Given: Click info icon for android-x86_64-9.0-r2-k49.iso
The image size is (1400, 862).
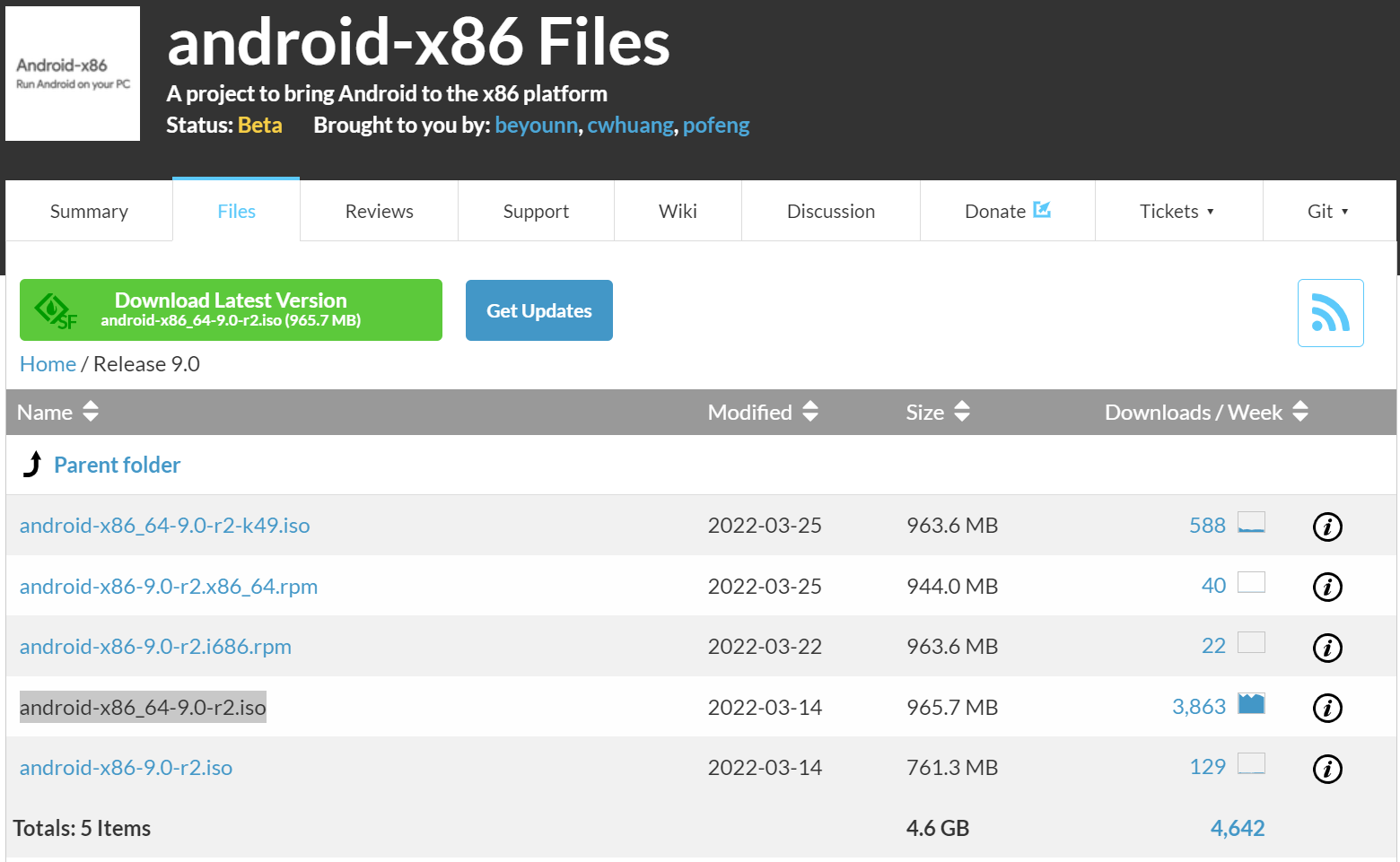Looking at the screenshot, I should click(x=1327, y=527).
